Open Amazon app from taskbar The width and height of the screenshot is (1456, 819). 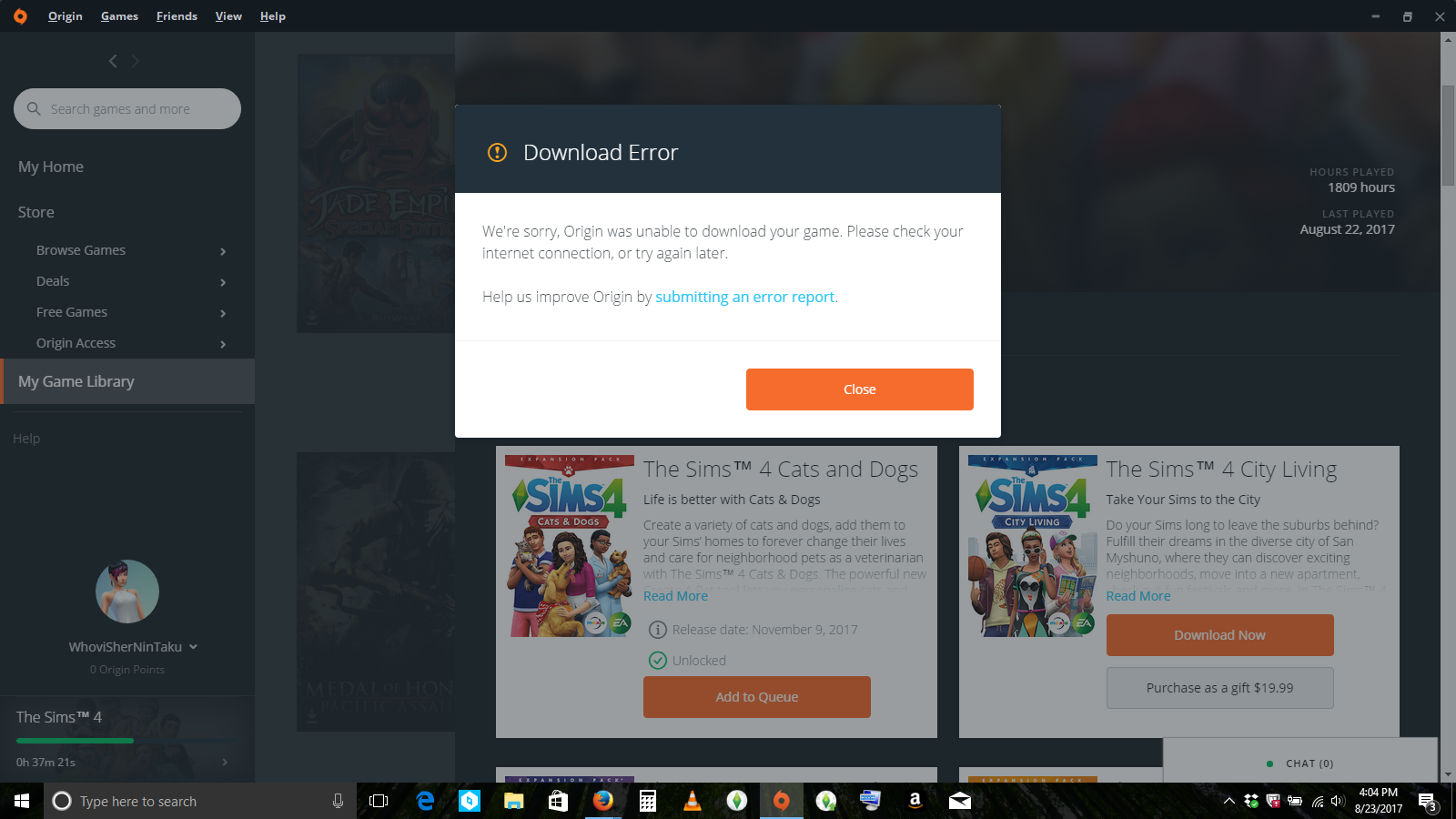915,801
